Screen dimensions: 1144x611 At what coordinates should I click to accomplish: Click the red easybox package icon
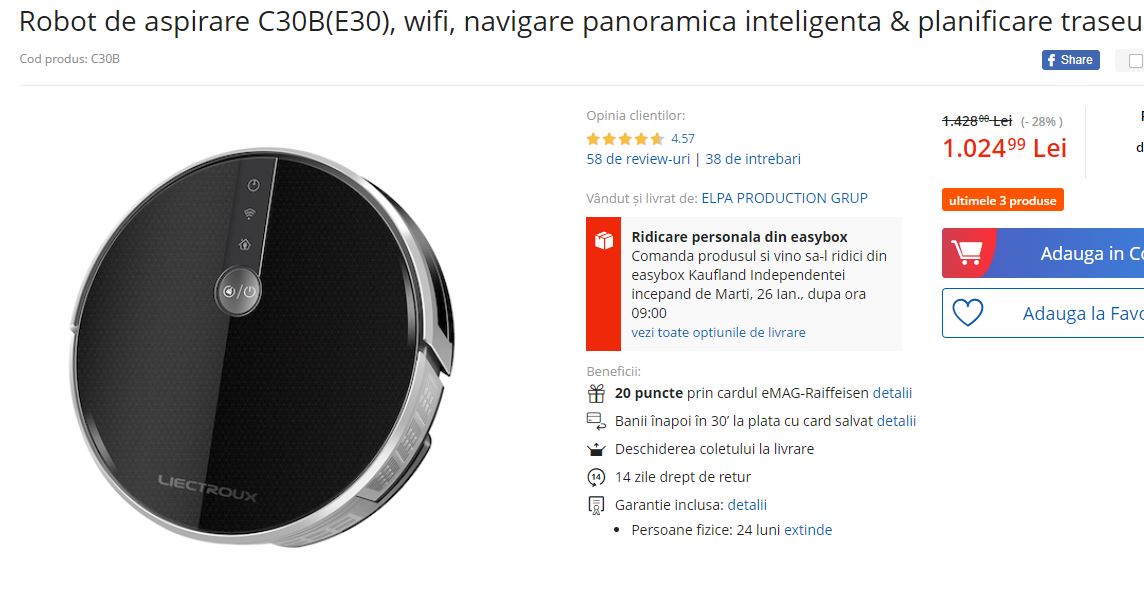[603, 240]
